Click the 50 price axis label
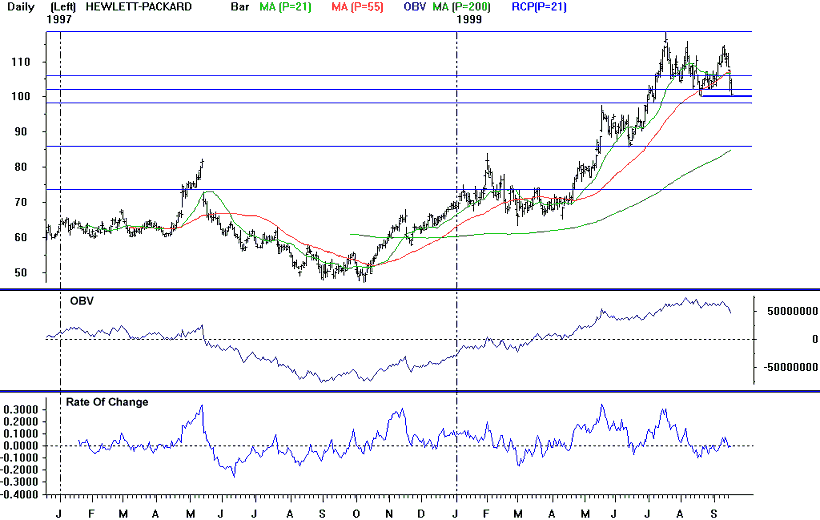 pos(20,273)
